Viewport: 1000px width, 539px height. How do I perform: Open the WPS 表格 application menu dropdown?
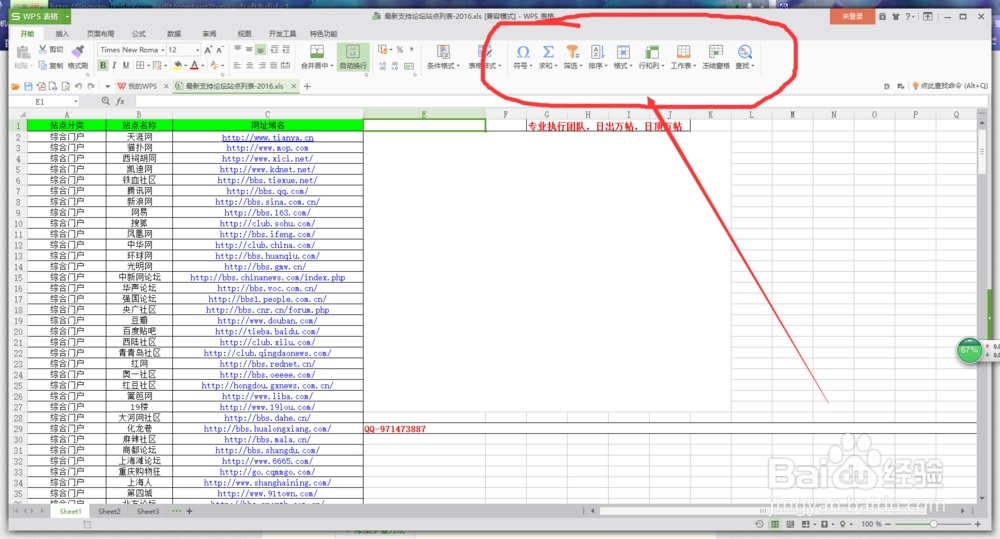coord(67,17)
